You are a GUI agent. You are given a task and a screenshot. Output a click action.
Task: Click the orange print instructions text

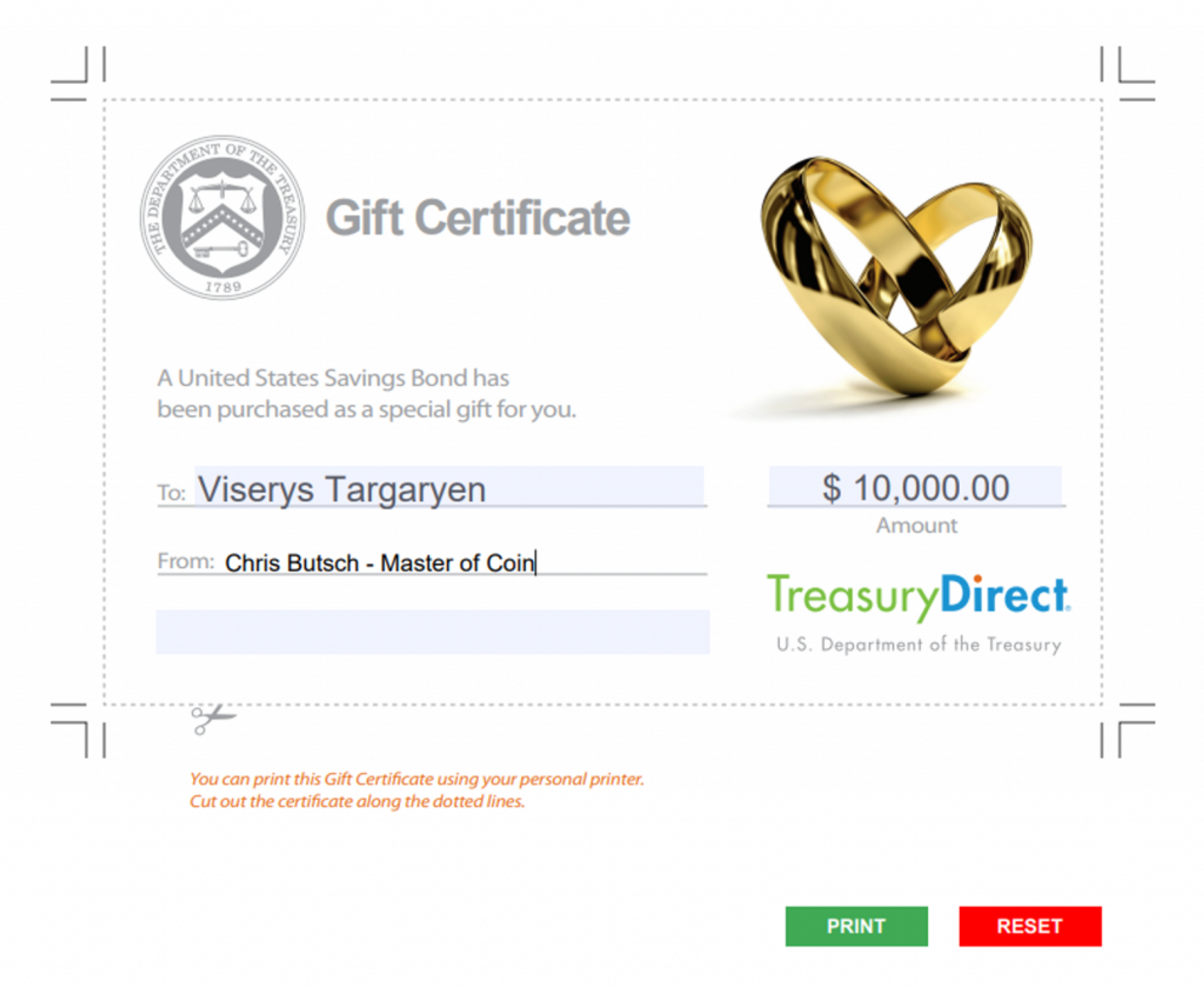[417, 790]
